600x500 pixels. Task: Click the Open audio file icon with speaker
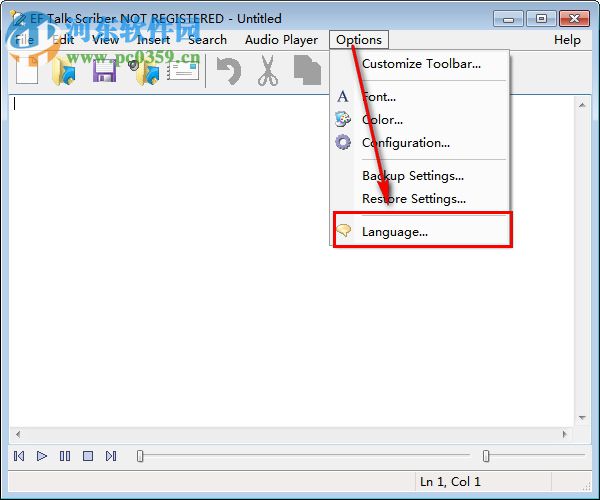click(x=144, y=72)
